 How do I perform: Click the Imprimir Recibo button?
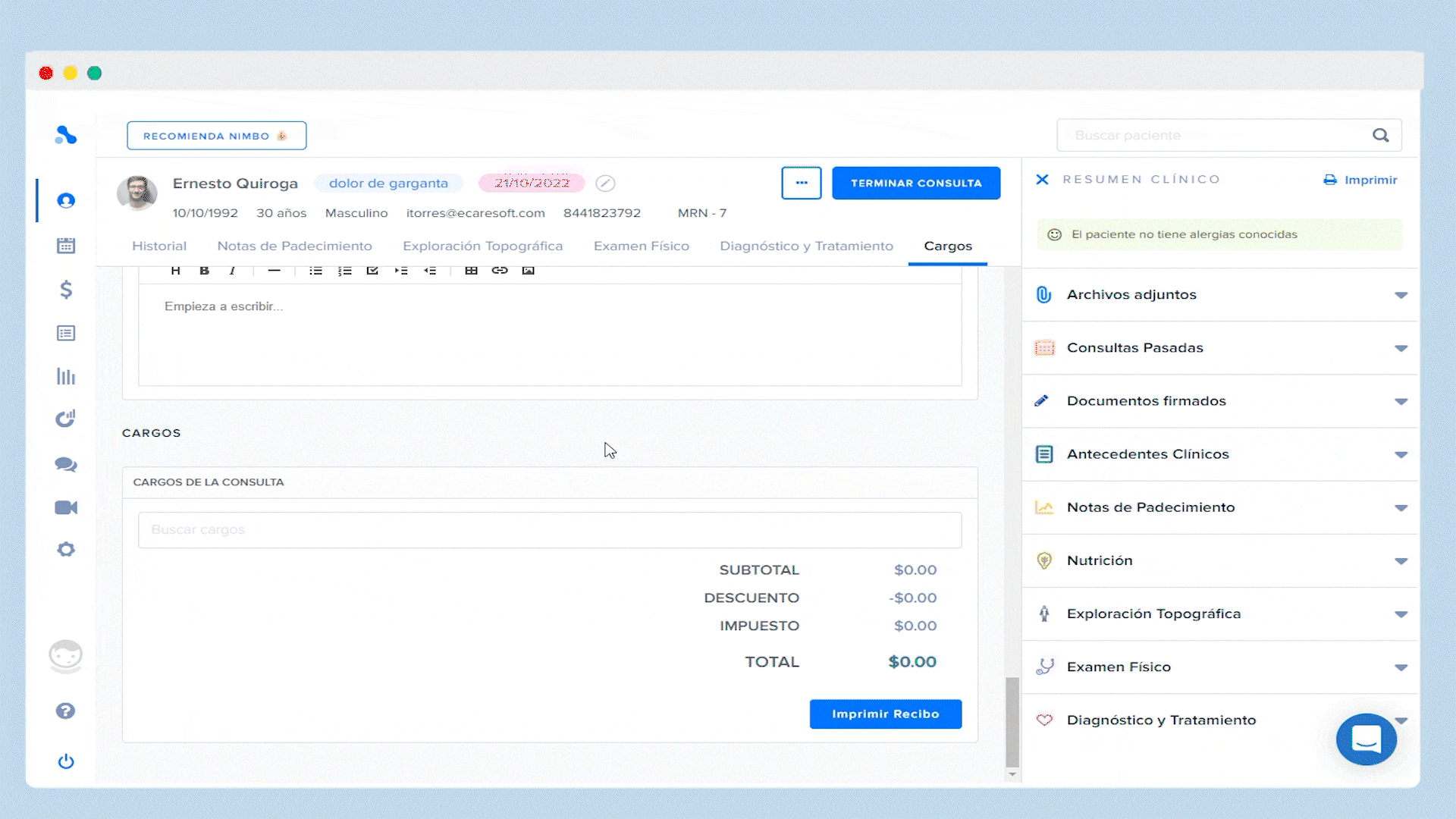(885, 714)
